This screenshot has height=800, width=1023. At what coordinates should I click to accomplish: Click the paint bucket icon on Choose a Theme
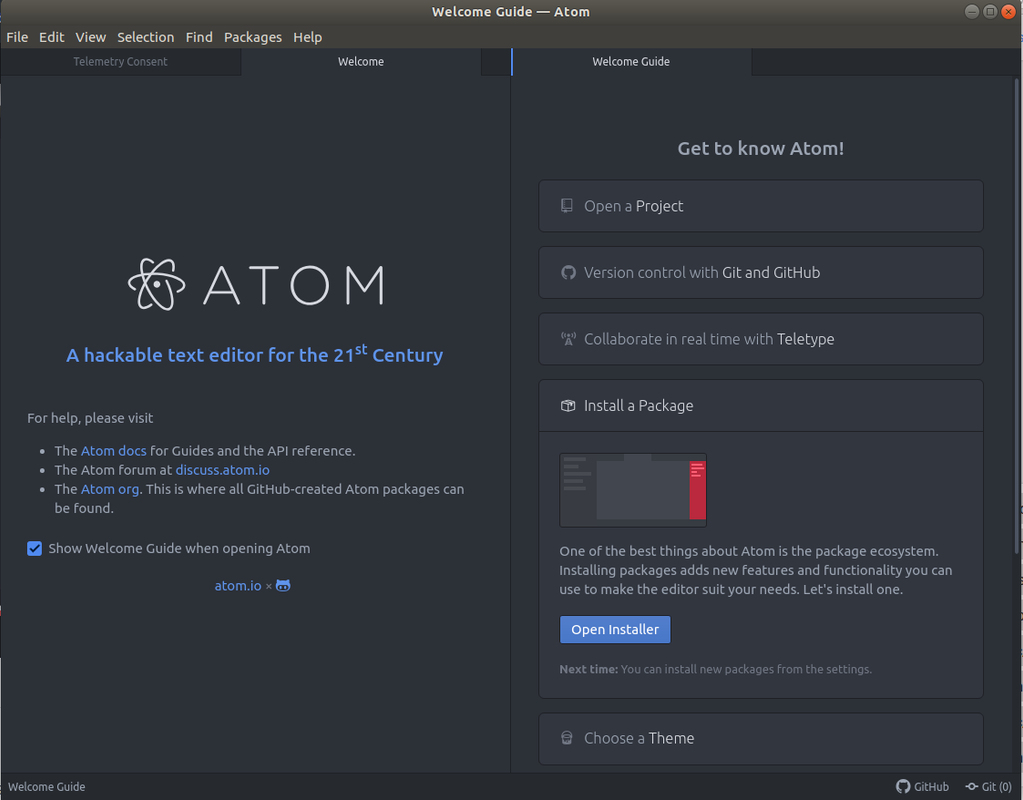coord(568,737)
